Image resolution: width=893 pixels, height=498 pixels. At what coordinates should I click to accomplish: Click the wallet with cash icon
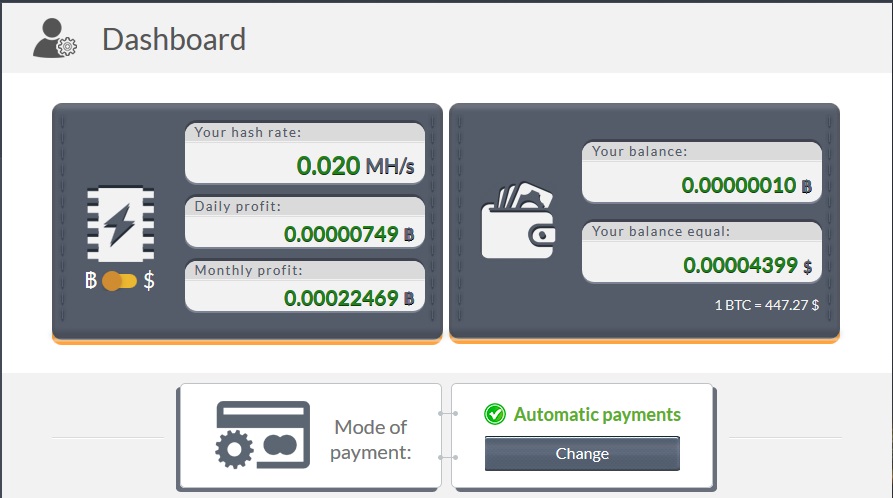click(518, 221)
